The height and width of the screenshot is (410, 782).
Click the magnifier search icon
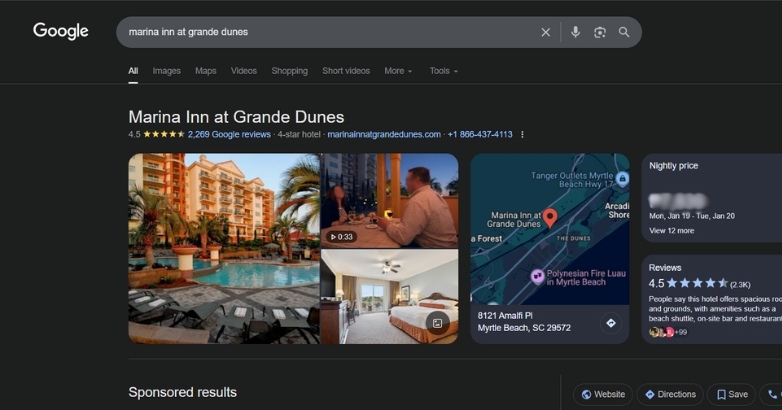pos(624,32)
